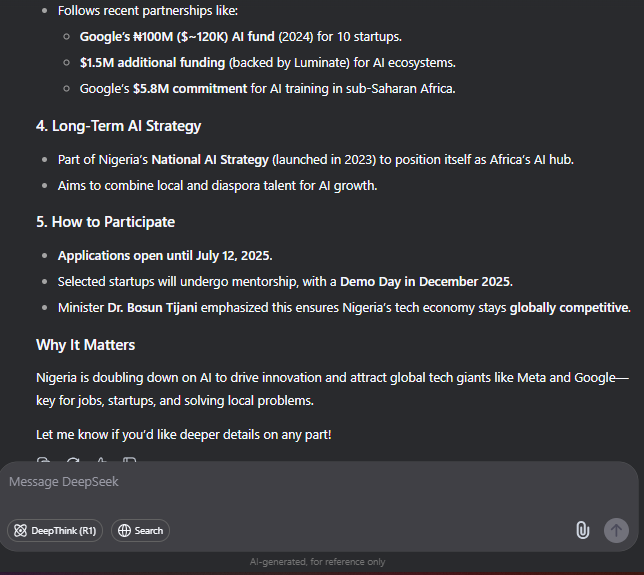
Task: Dislike the response with the thumbs-down icon
Action: click(x=130, y=460)
